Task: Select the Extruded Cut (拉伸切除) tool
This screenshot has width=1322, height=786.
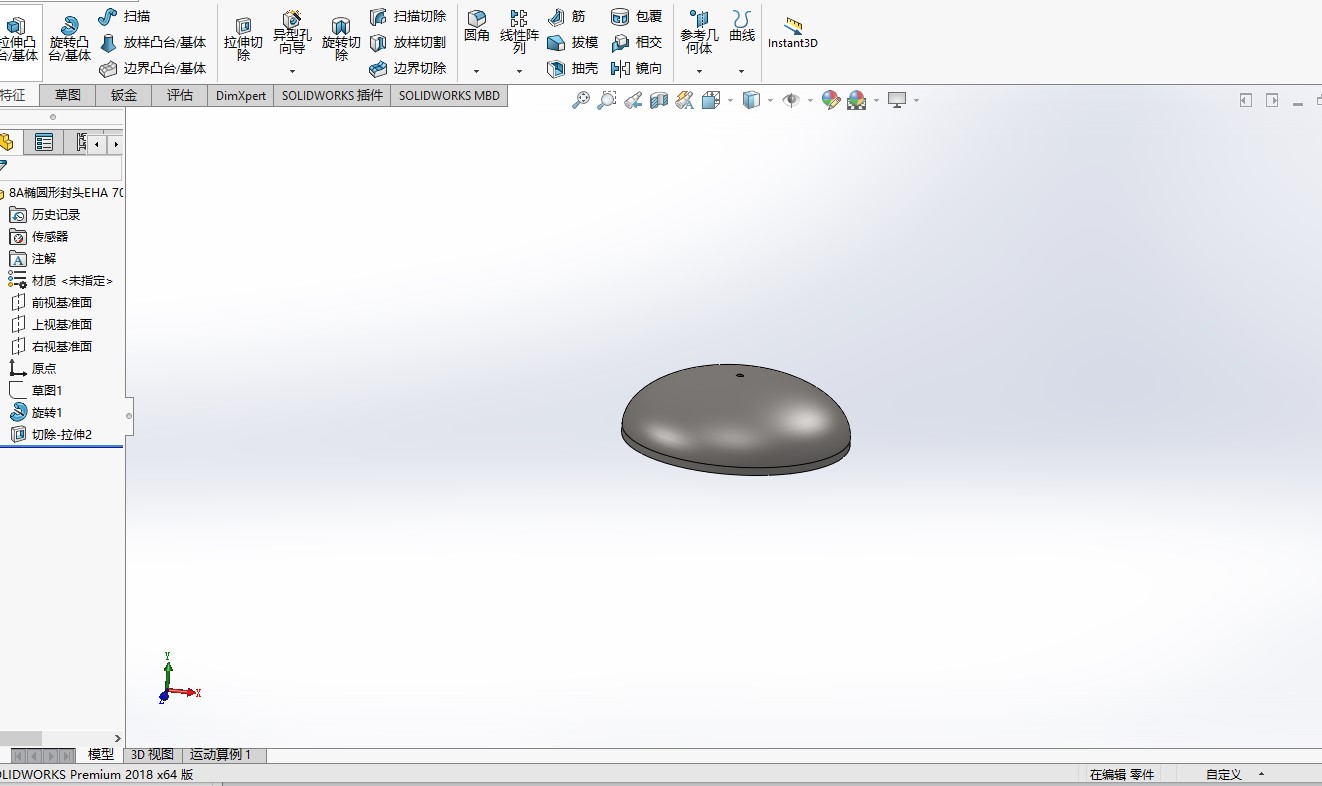Action: pyautogui.click(x=243, y=40)
